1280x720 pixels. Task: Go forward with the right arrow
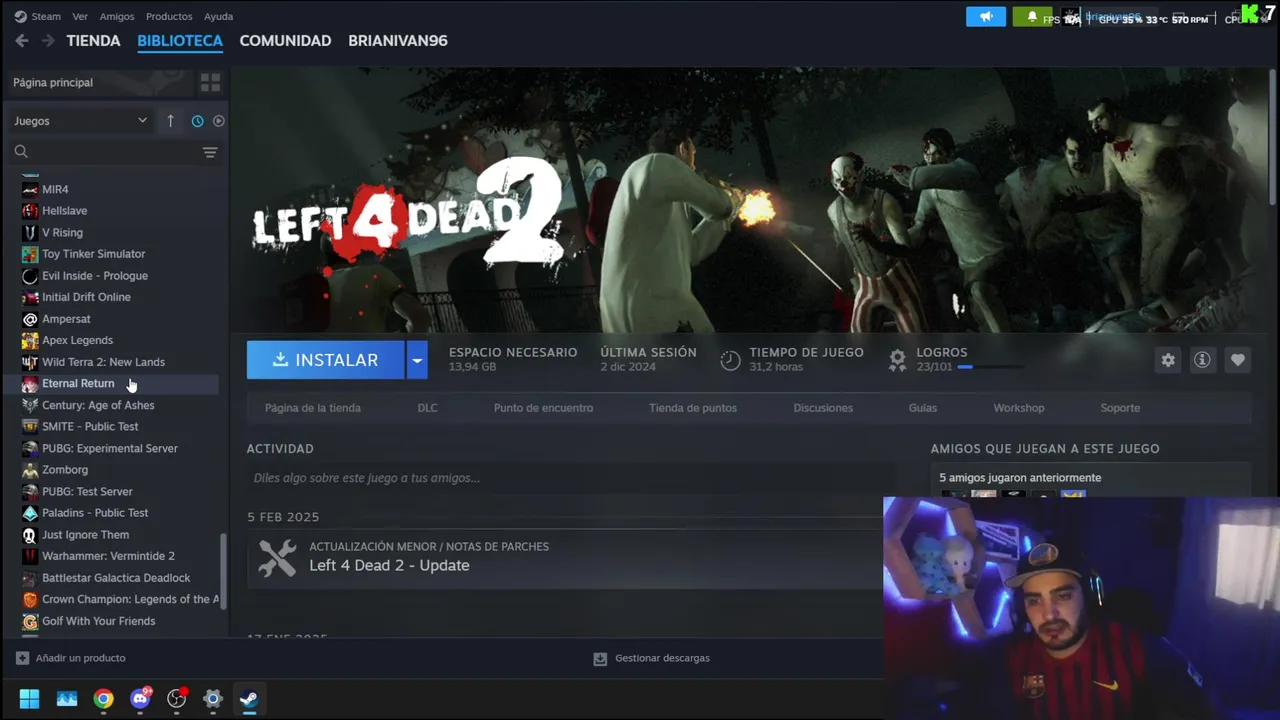(48, 41)
